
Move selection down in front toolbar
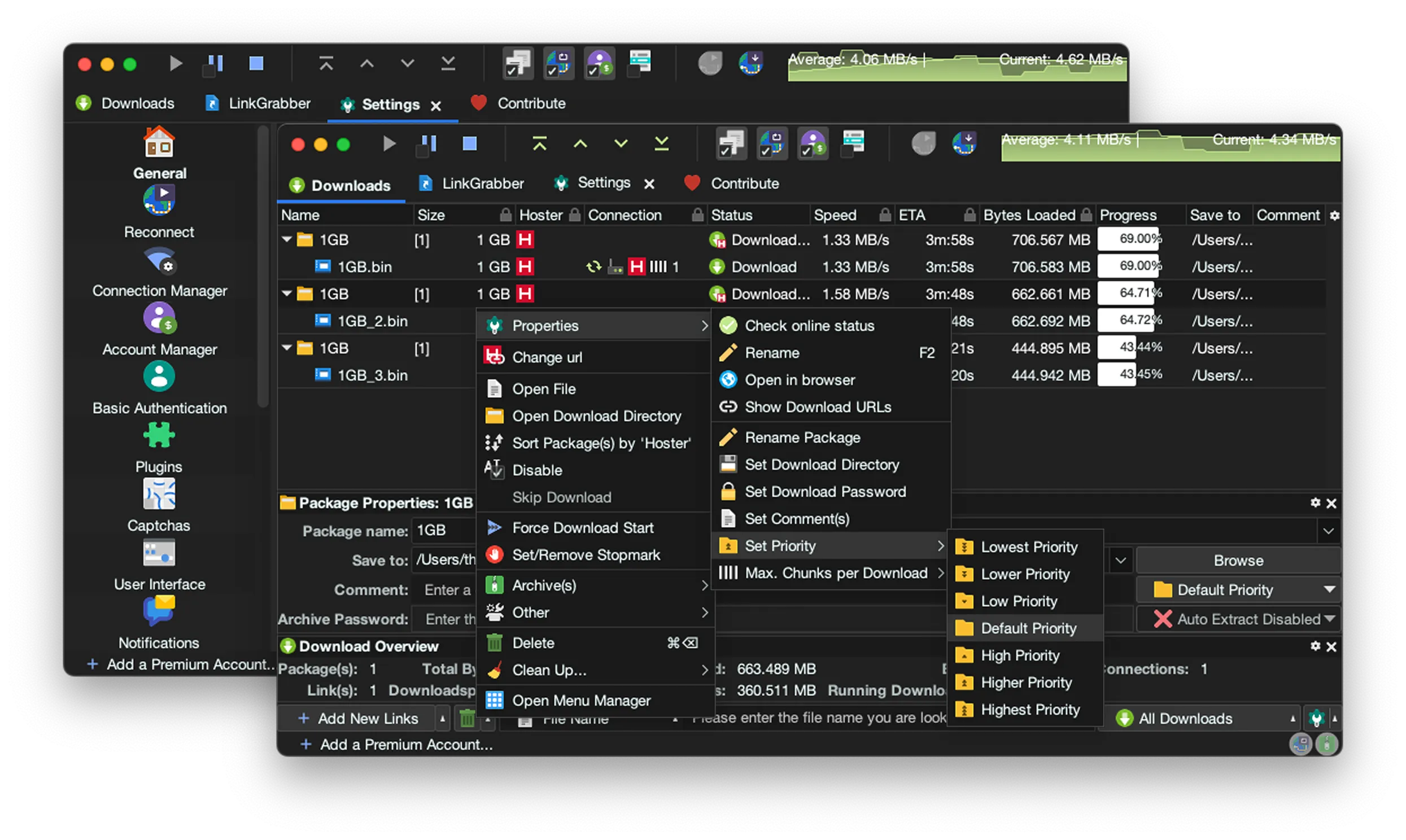coord(621,144)
